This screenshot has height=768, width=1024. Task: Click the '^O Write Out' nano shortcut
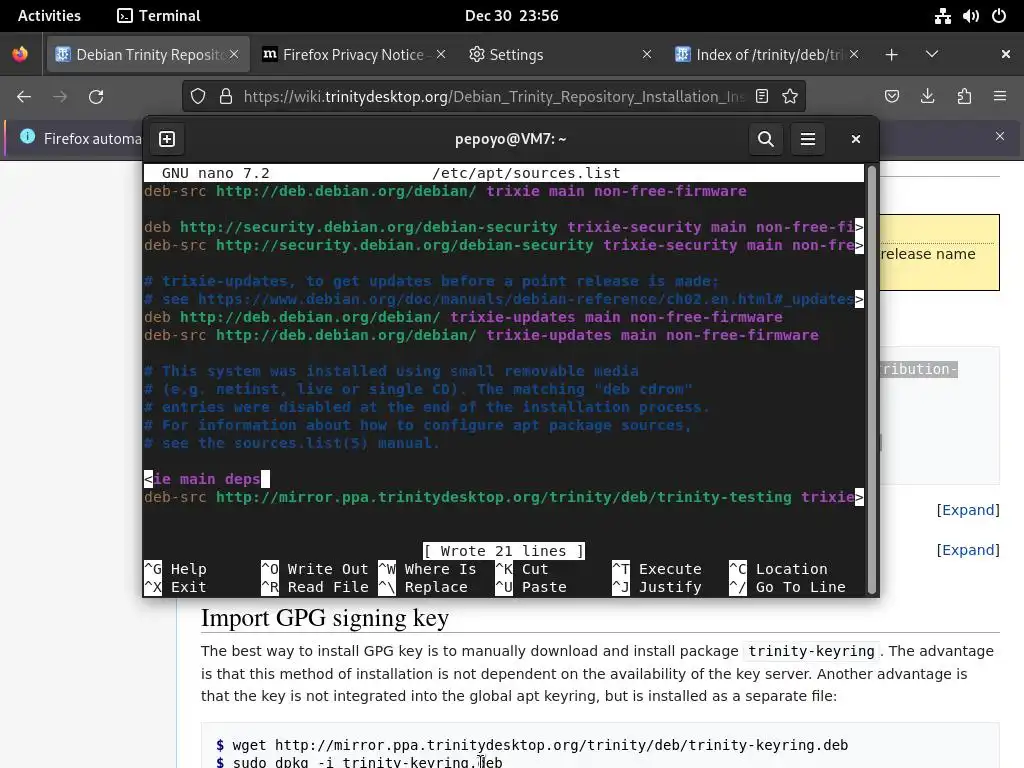click(x=315, y=569)
